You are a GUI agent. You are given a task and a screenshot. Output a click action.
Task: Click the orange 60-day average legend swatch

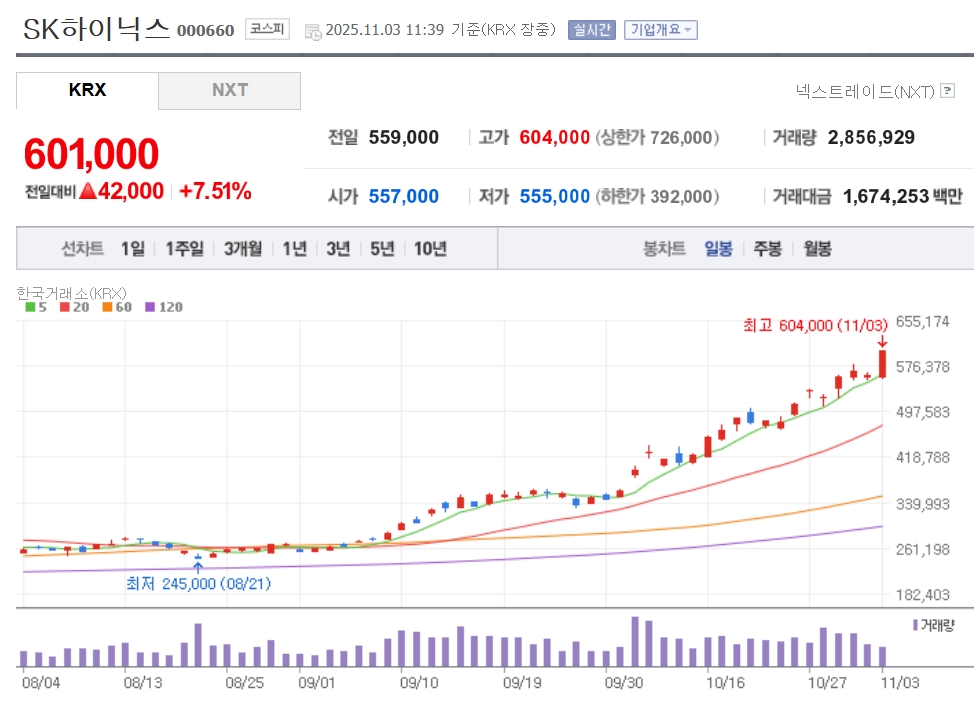coord(107,308)
